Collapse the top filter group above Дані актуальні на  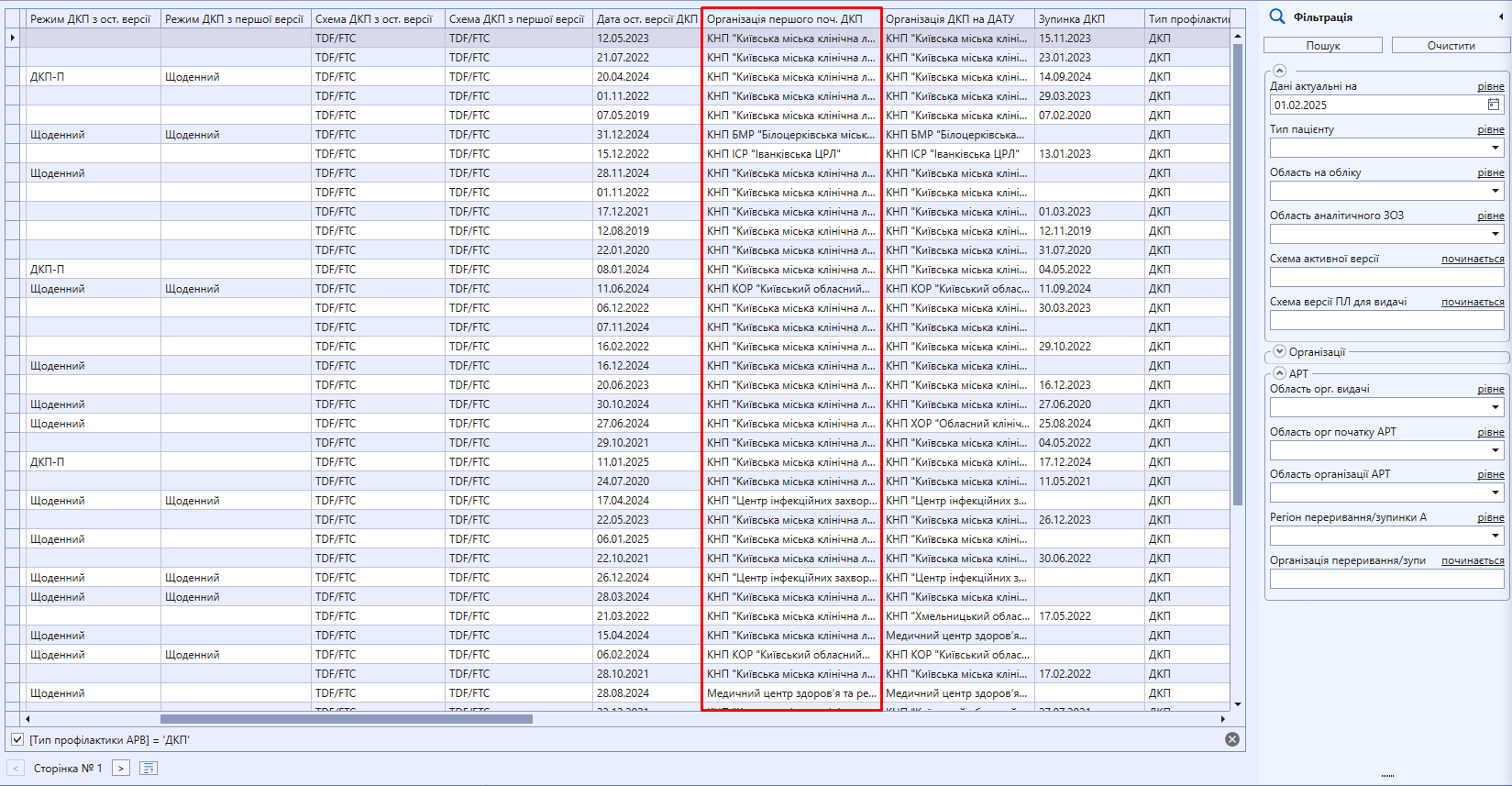point(1280,71)
